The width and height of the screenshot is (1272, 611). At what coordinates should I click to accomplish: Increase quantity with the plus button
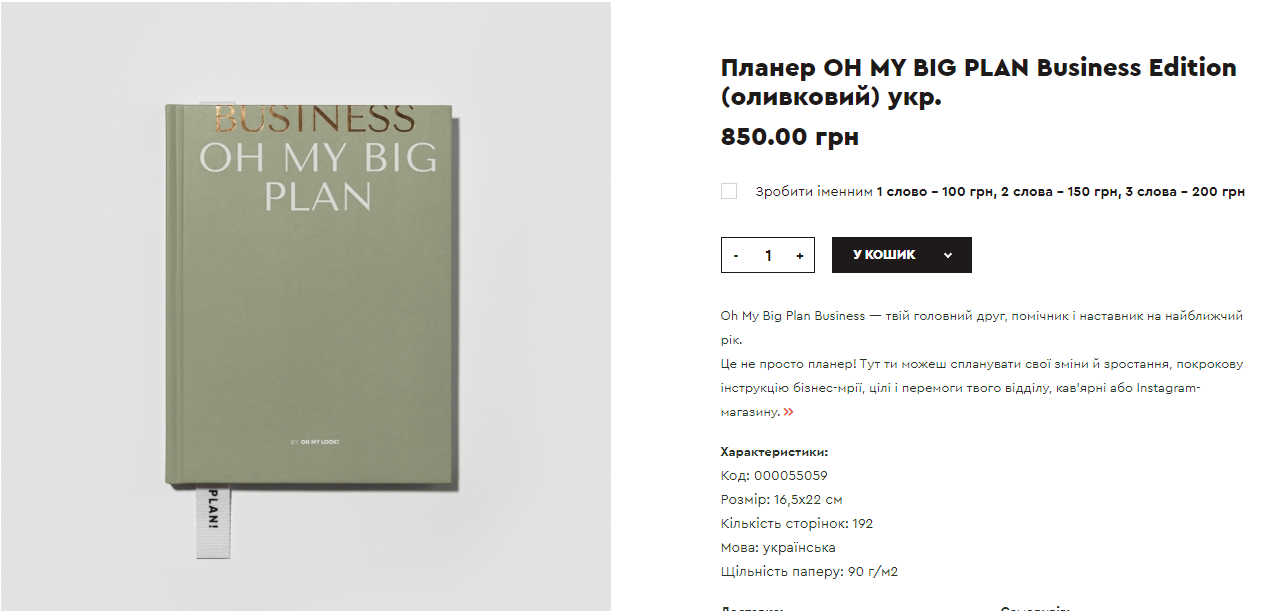(799, 255)
